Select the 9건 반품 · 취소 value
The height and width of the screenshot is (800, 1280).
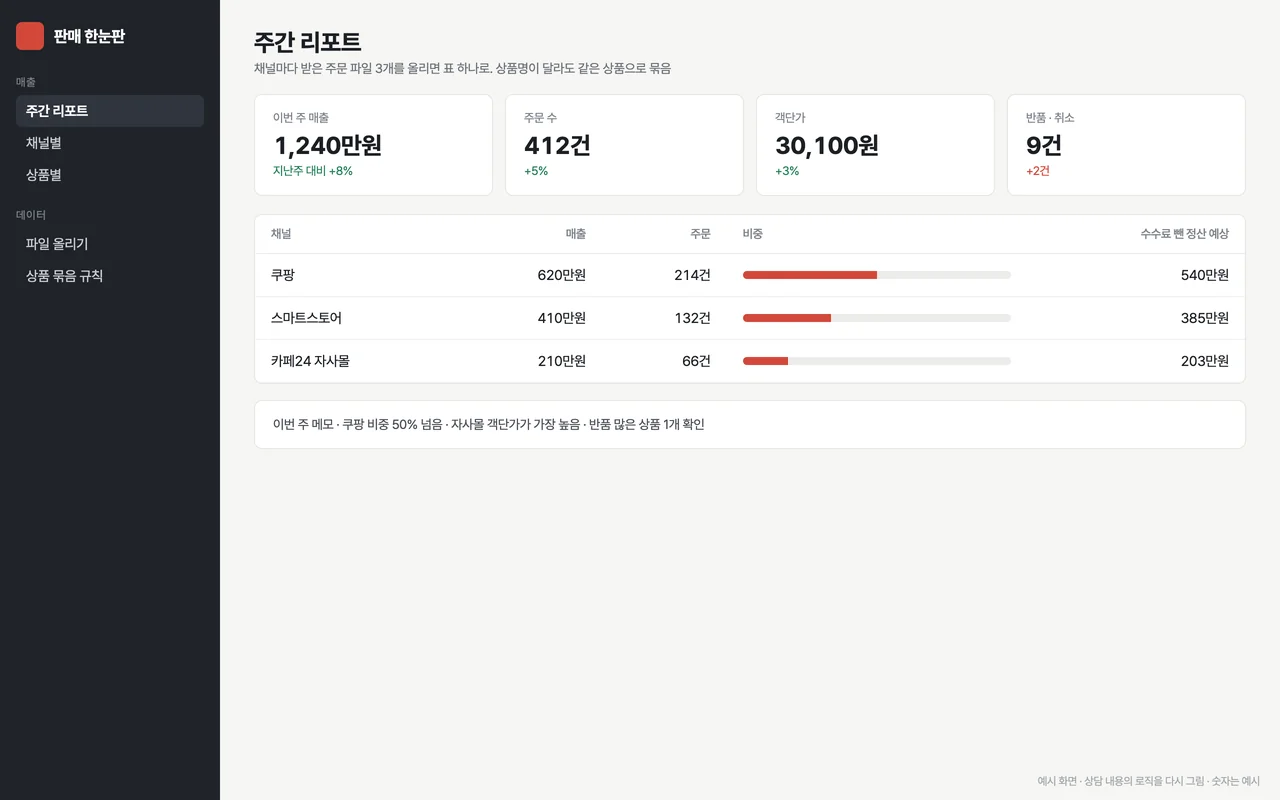(x=1044, y=146)
